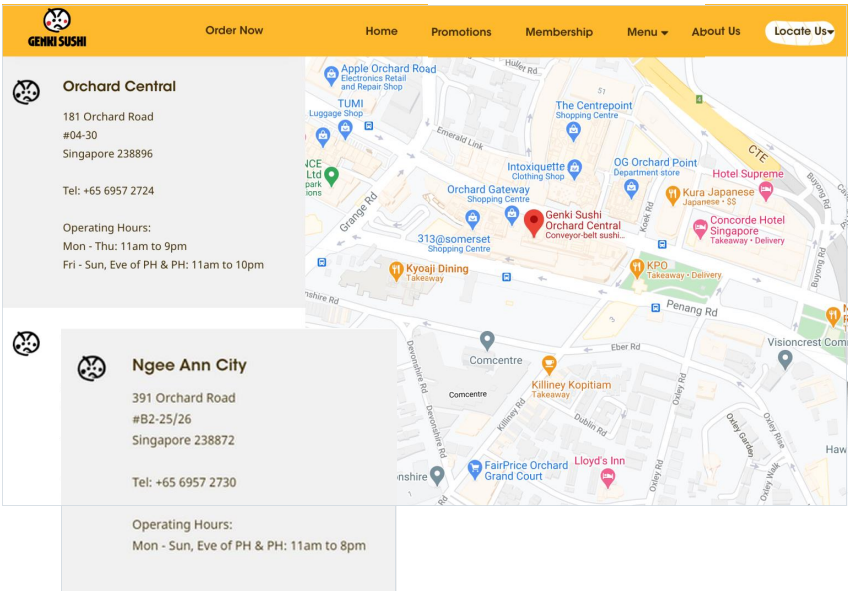Click the Singapore 238896 postal text

click(x=107, y=154)
